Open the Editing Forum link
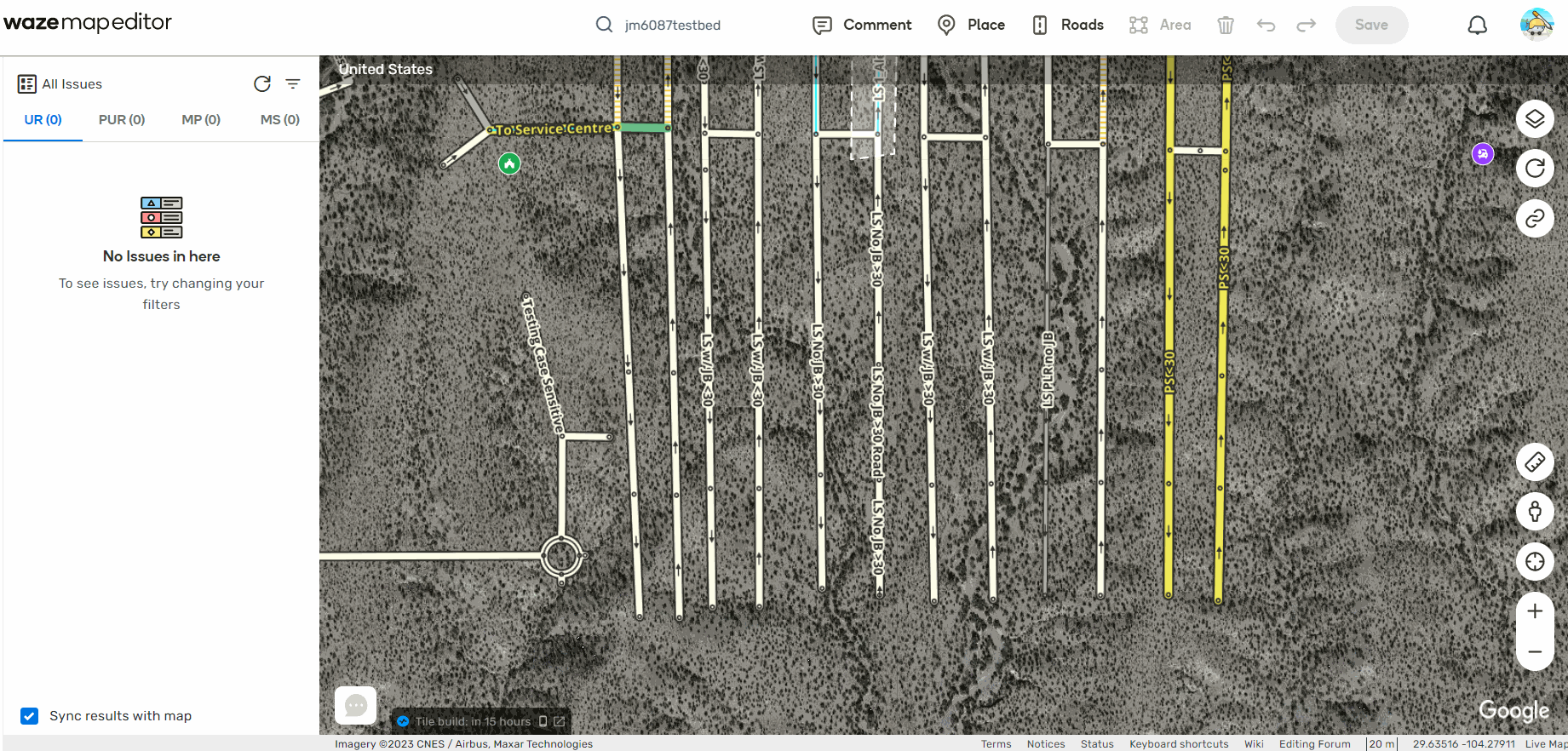 click(1314, 744)
